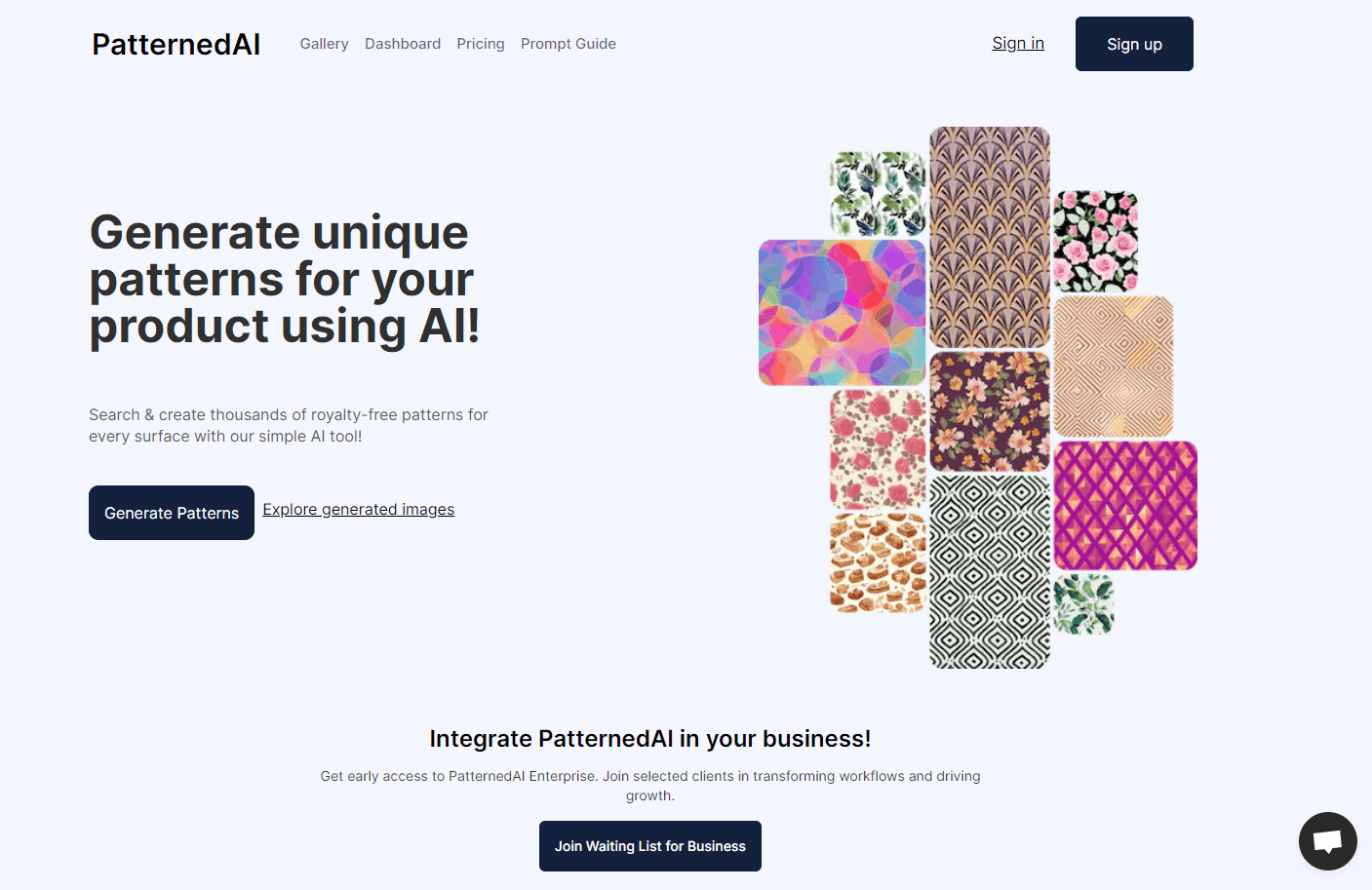This screenshot has height=890, width=1372.
Task: Select the black-and-white diamond pattern
Action: point(990,572)
